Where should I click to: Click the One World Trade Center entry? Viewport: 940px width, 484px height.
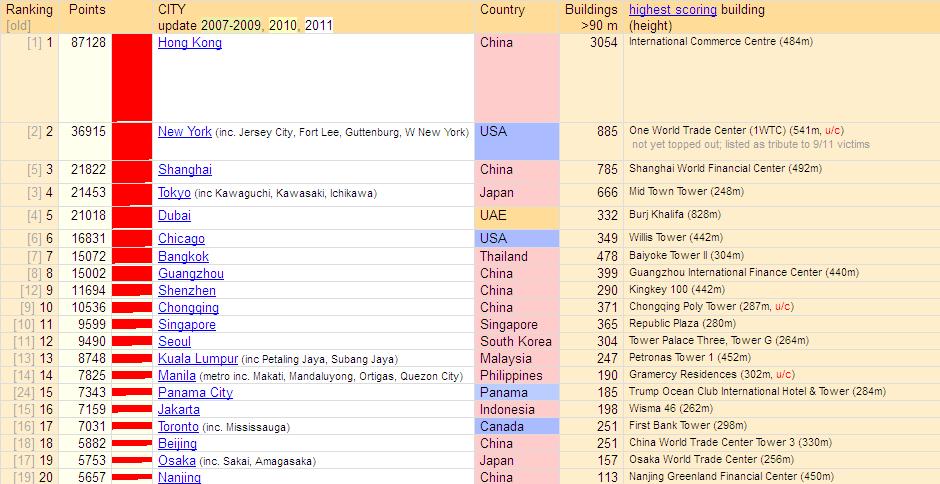(x=737, y=131)
